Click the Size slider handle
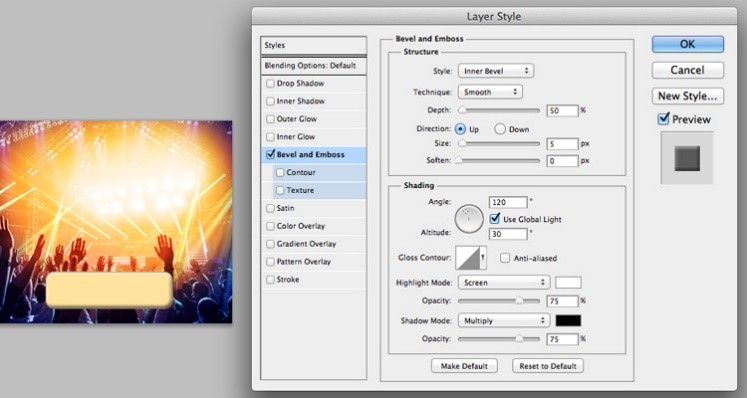 [x=462, y=143]
